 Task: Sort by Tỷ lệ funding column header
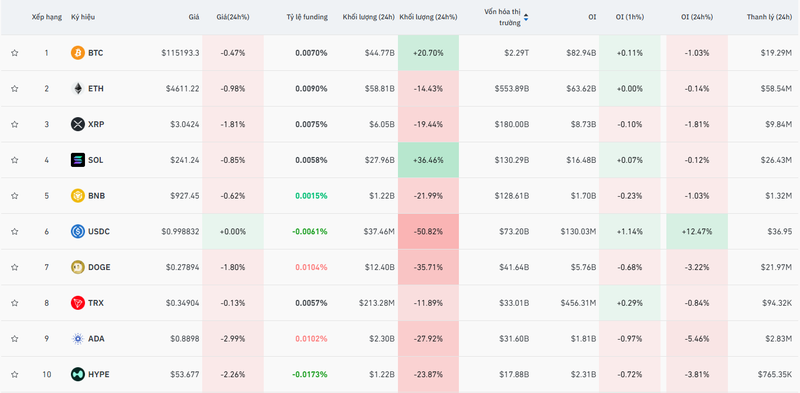(307, 17)
